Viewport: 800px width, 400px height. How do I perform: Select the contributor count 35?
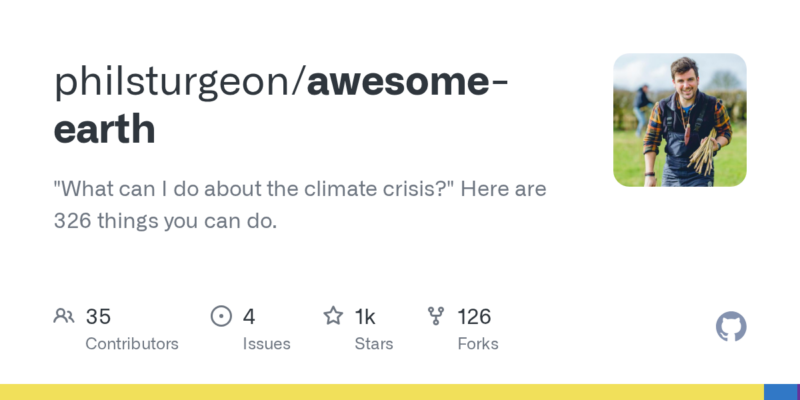point(98,317)
